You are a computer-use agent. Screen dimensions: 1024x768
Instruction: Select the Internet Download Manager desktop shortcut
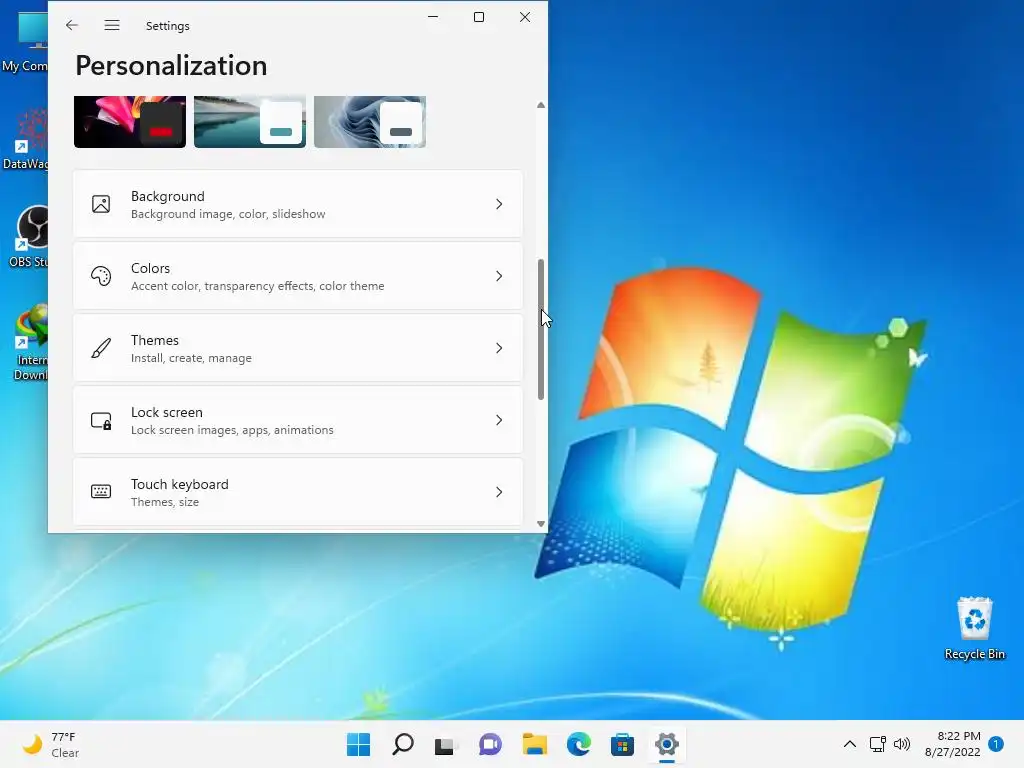(x=29, y=342)
